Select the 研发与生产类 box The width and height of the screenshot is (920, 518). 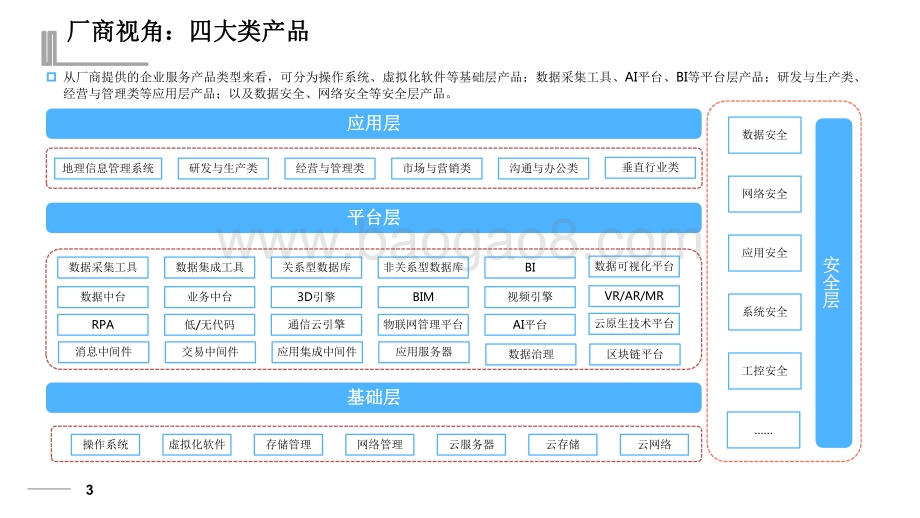click(223, 168)
